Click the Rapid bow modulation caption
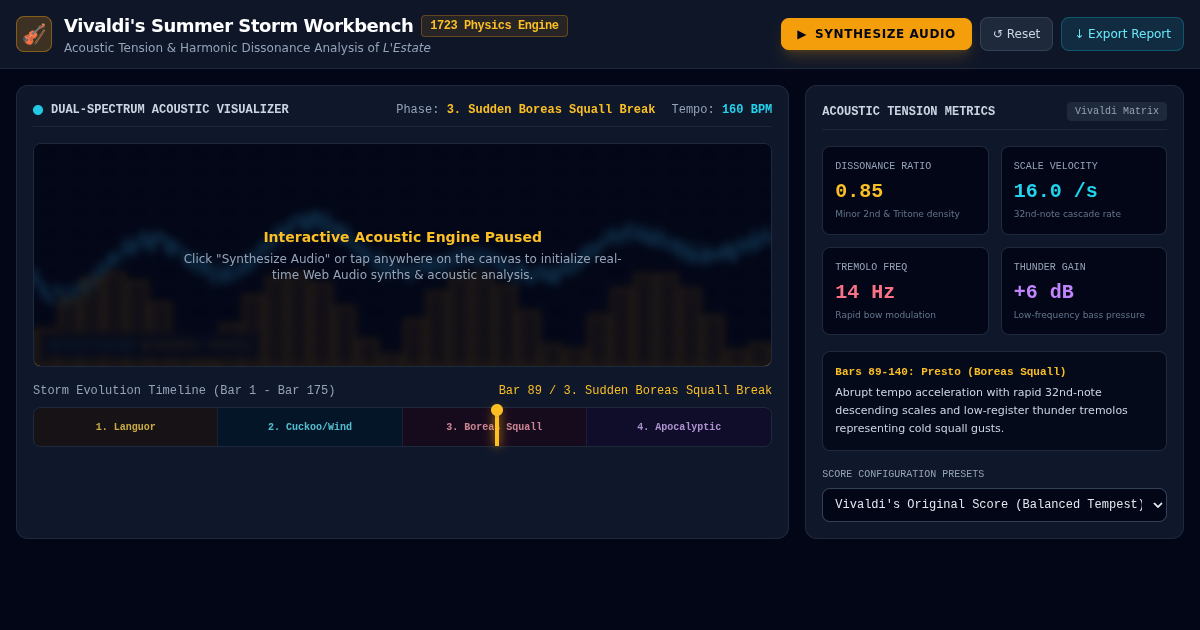This screenshot has height=630, width=1200. tap(885, 315)
